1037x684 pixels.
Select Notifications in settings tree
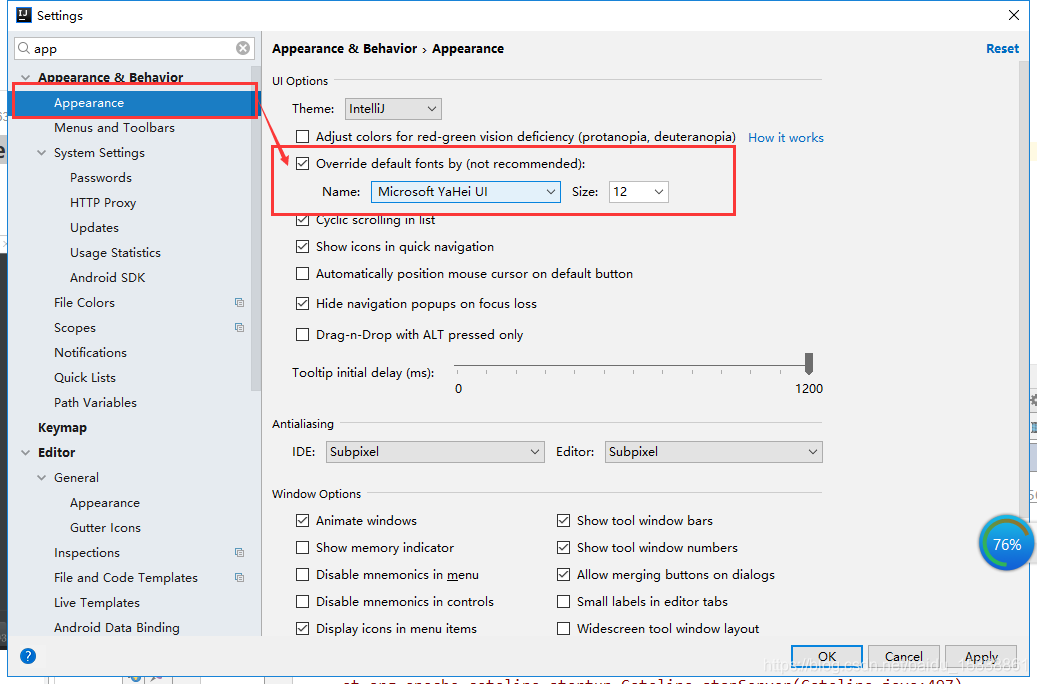click(90, 353)
